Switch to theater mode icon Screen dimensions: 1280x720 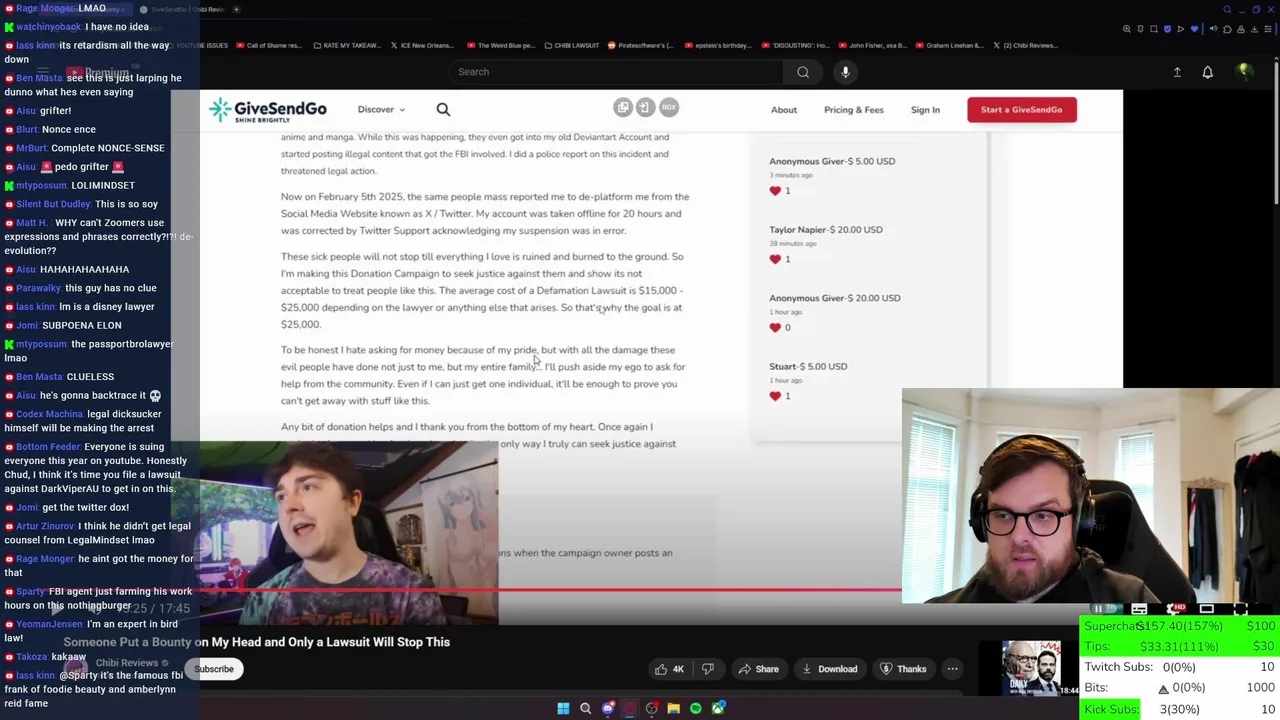pos(1207,609)
